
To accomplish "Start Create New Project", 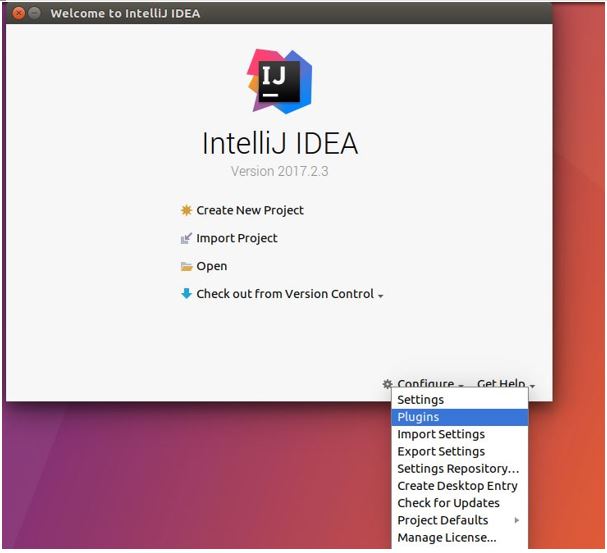I will pyautogui.click(x=250, y=210).
